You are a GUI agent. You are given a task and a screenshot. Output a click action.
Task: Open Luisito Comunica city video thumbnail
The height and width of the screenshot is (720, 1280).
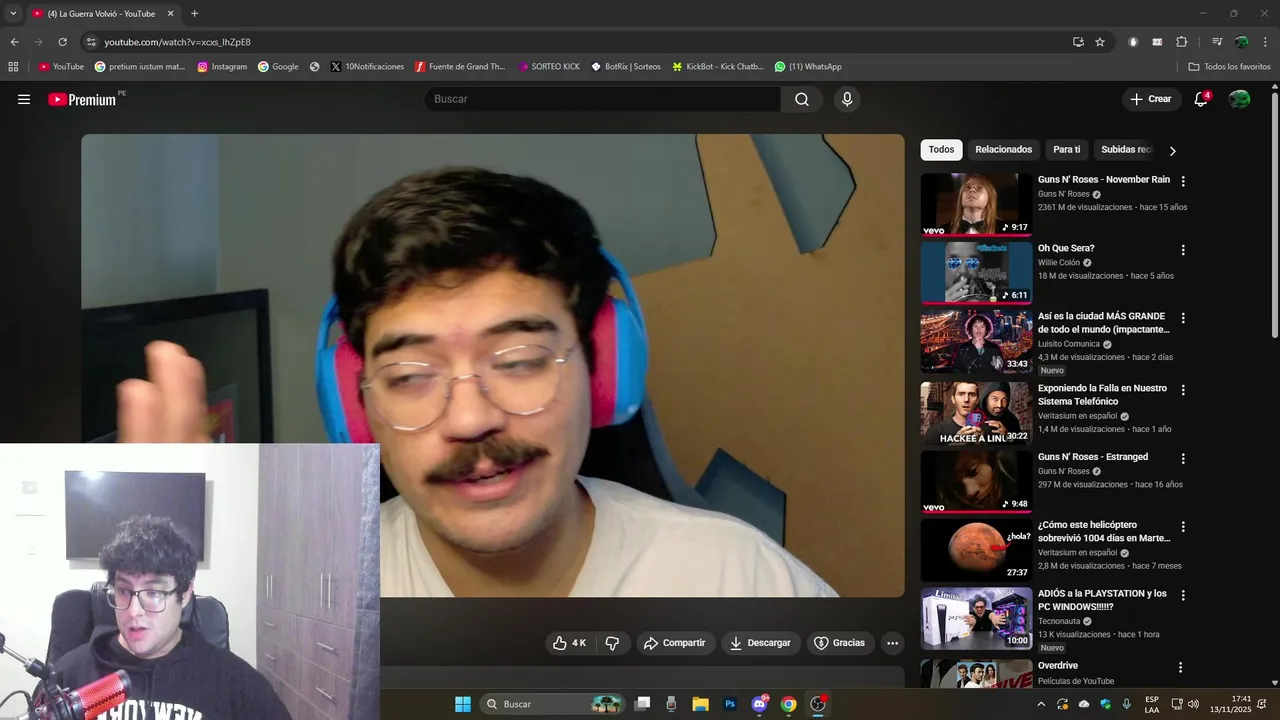point(976,341)
